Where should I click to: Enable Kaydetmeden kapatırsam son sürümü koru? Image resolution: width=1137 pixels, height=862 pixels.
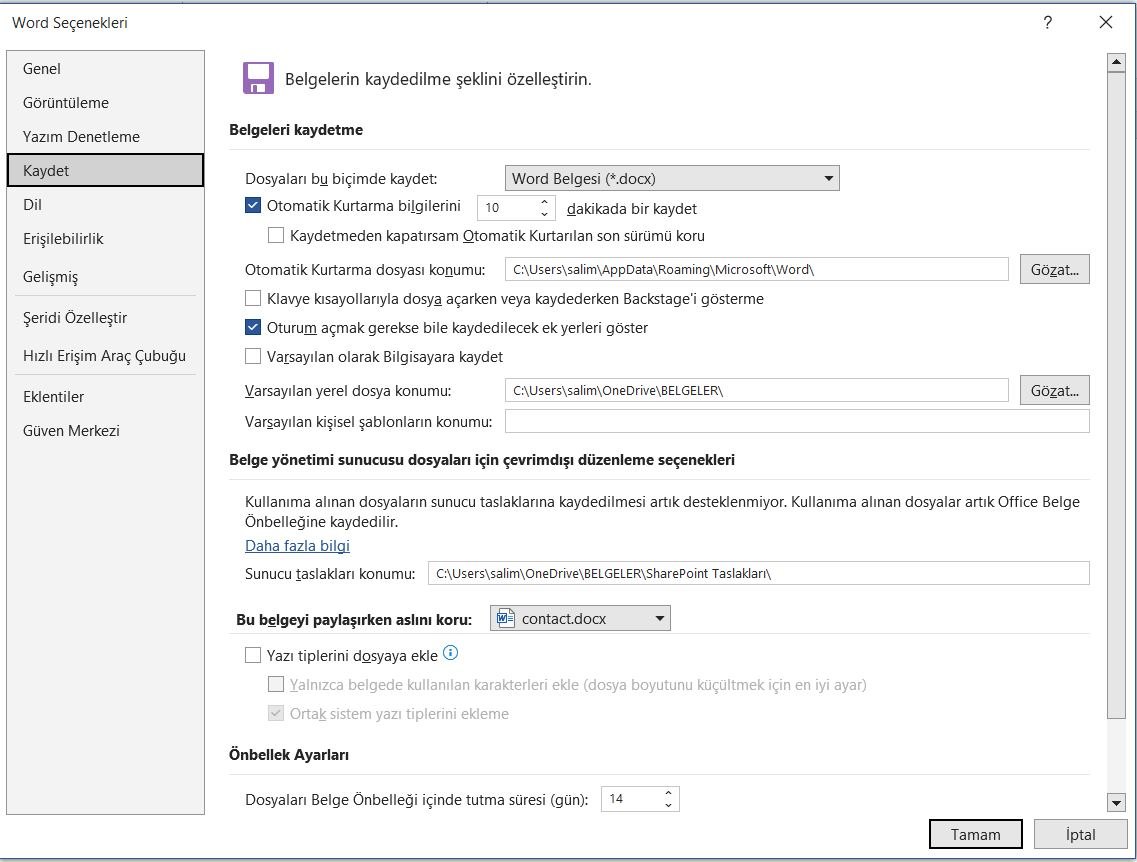pyautogui.click(x=276, y=235)
